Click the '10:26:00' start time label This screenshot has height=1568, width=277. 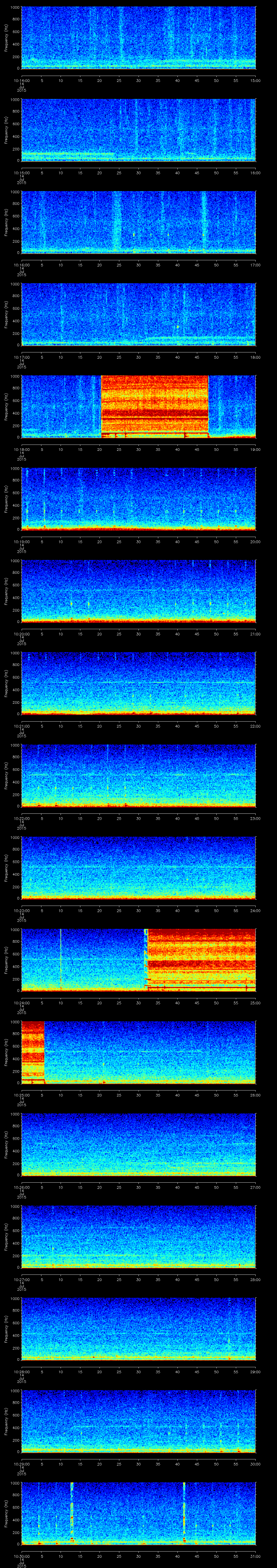click(21, 1186)
